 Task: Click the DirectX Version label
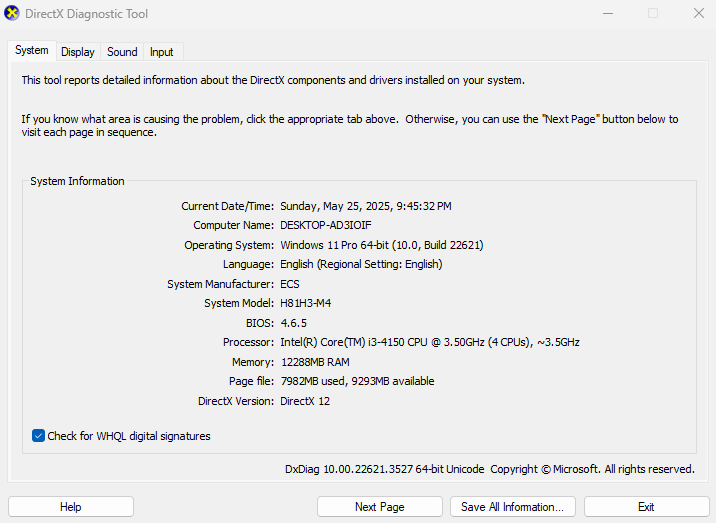point(236,401)
